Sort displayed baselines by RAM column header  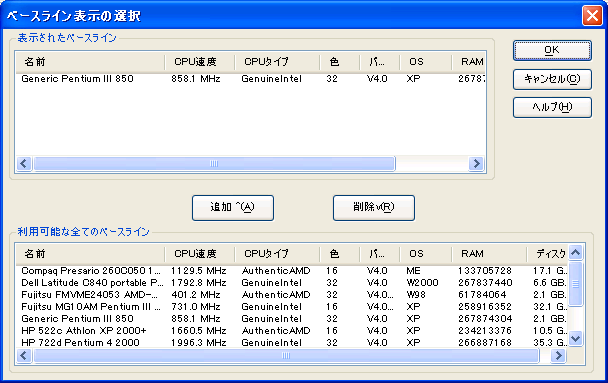click(468, 62)
